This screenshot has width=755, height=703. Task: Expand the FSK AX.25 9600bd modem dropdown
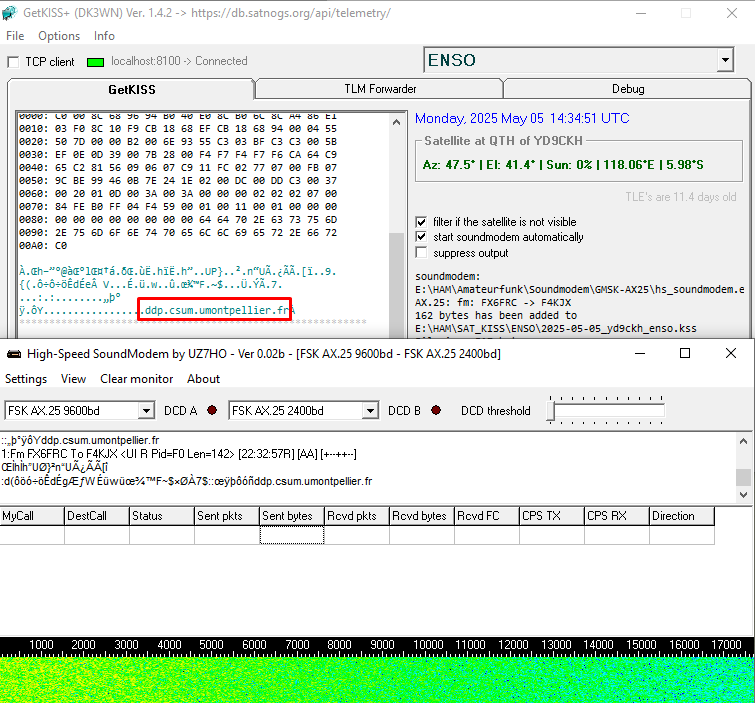pos(146,411)
